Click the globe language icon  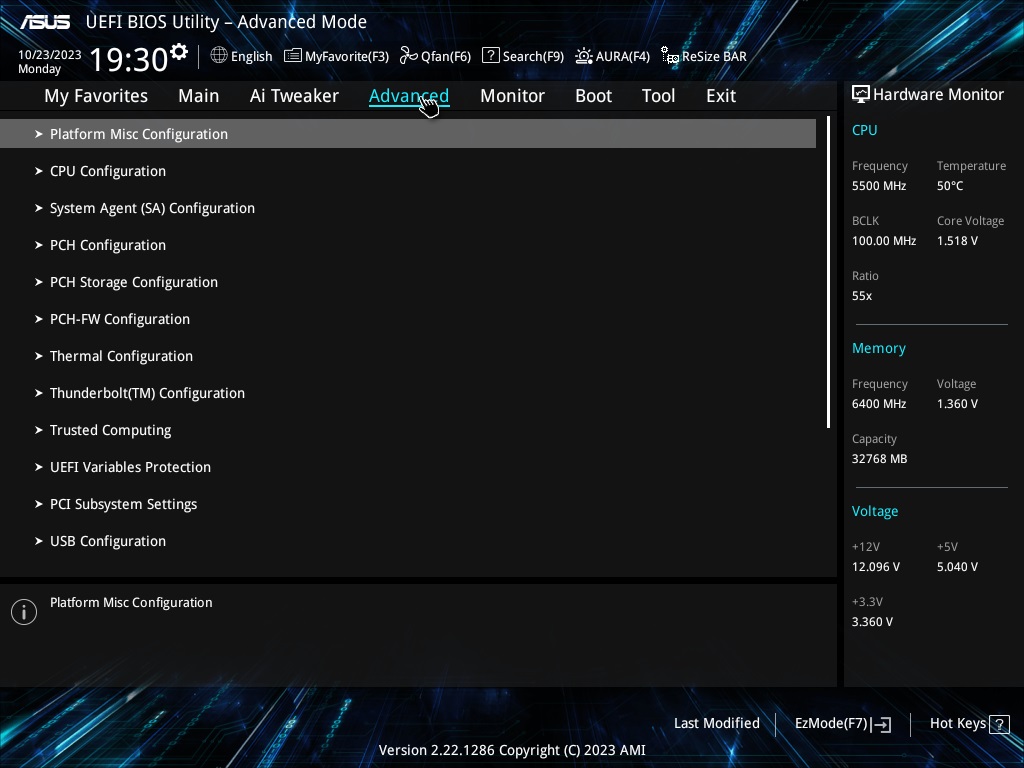pyautogui.click(x=219, y=56)
